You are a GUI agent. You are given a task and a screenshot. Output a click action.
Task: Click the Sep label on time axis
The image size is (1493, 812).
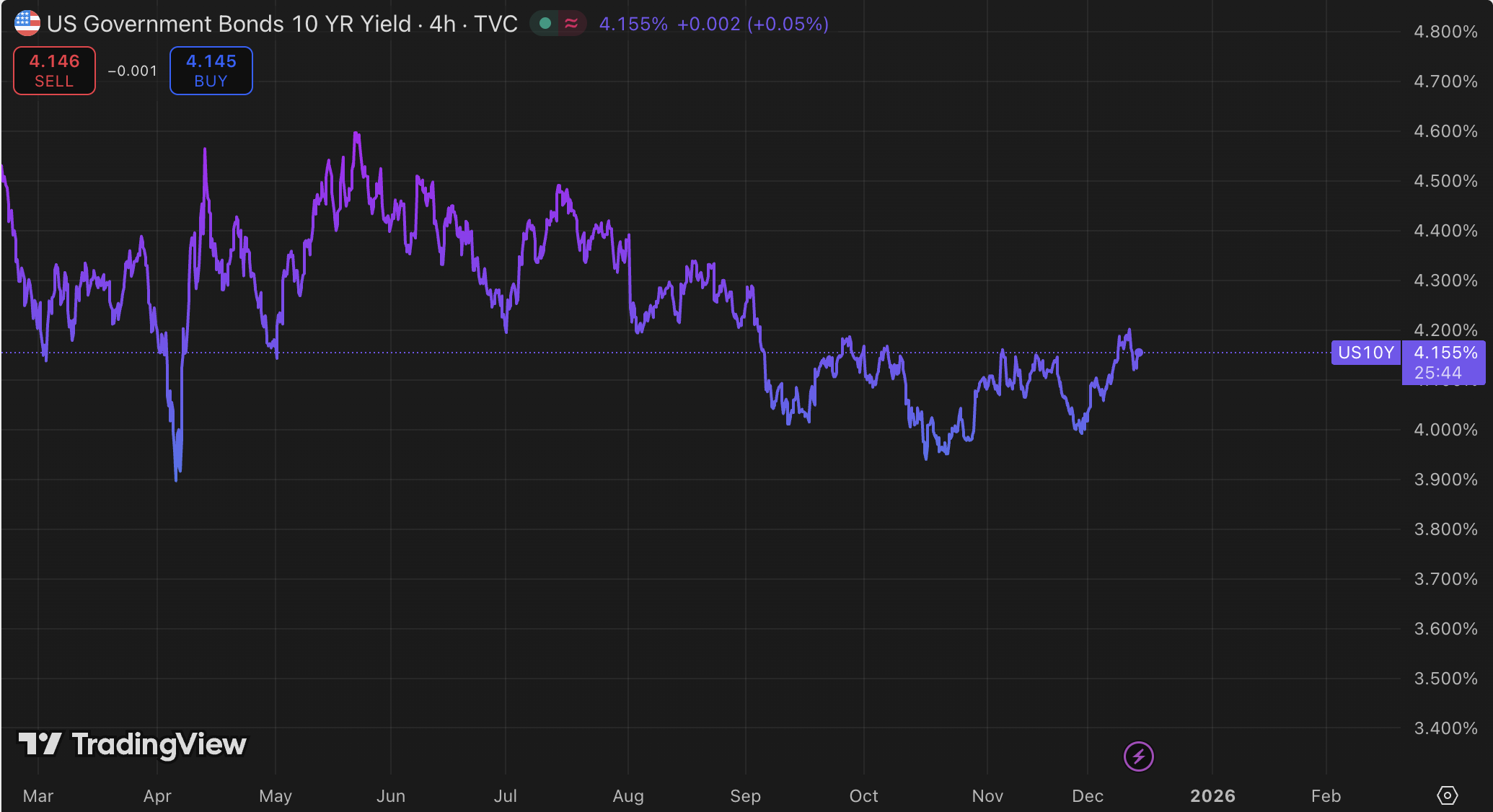point(746,796)
